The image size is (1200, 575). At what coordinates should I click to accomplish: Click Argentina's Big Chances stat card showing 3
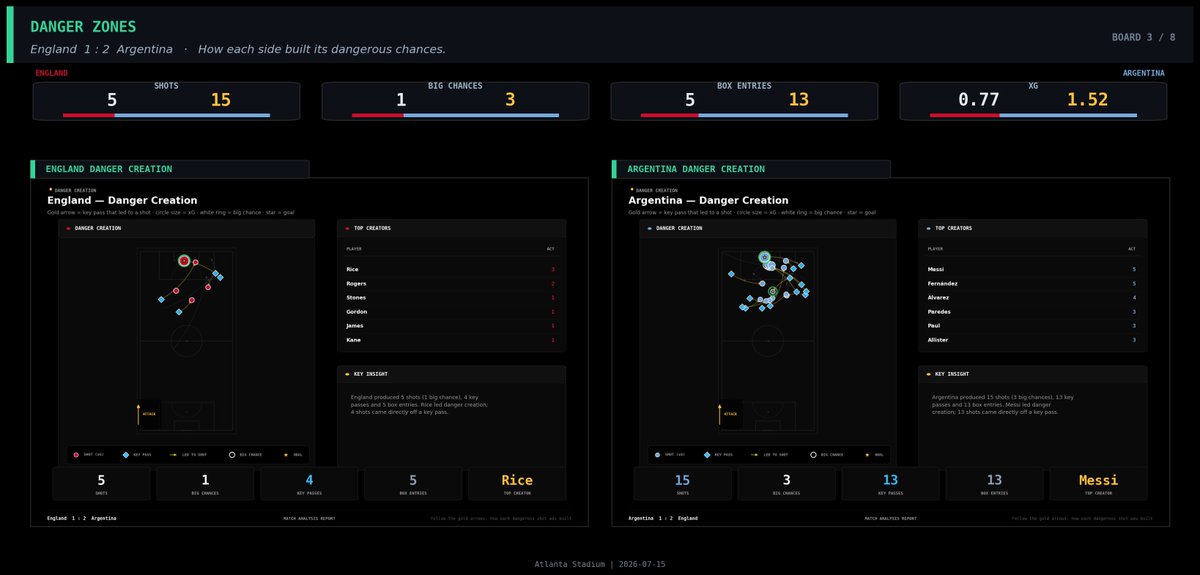[786, 484]
